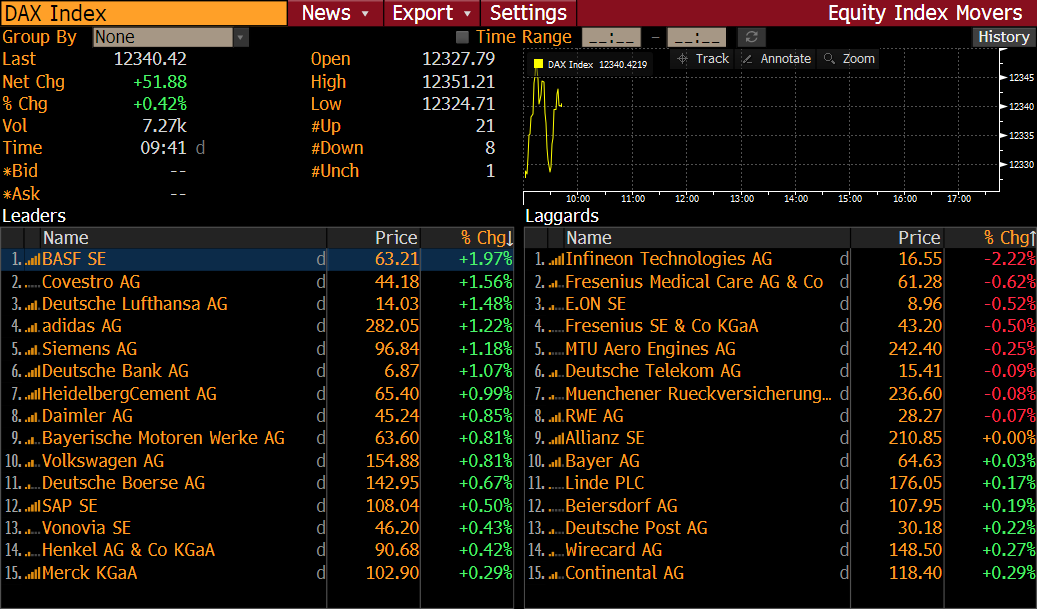Click volume bars icon beside Merck KGaA

pyautogui.click(x=32, y=573)
